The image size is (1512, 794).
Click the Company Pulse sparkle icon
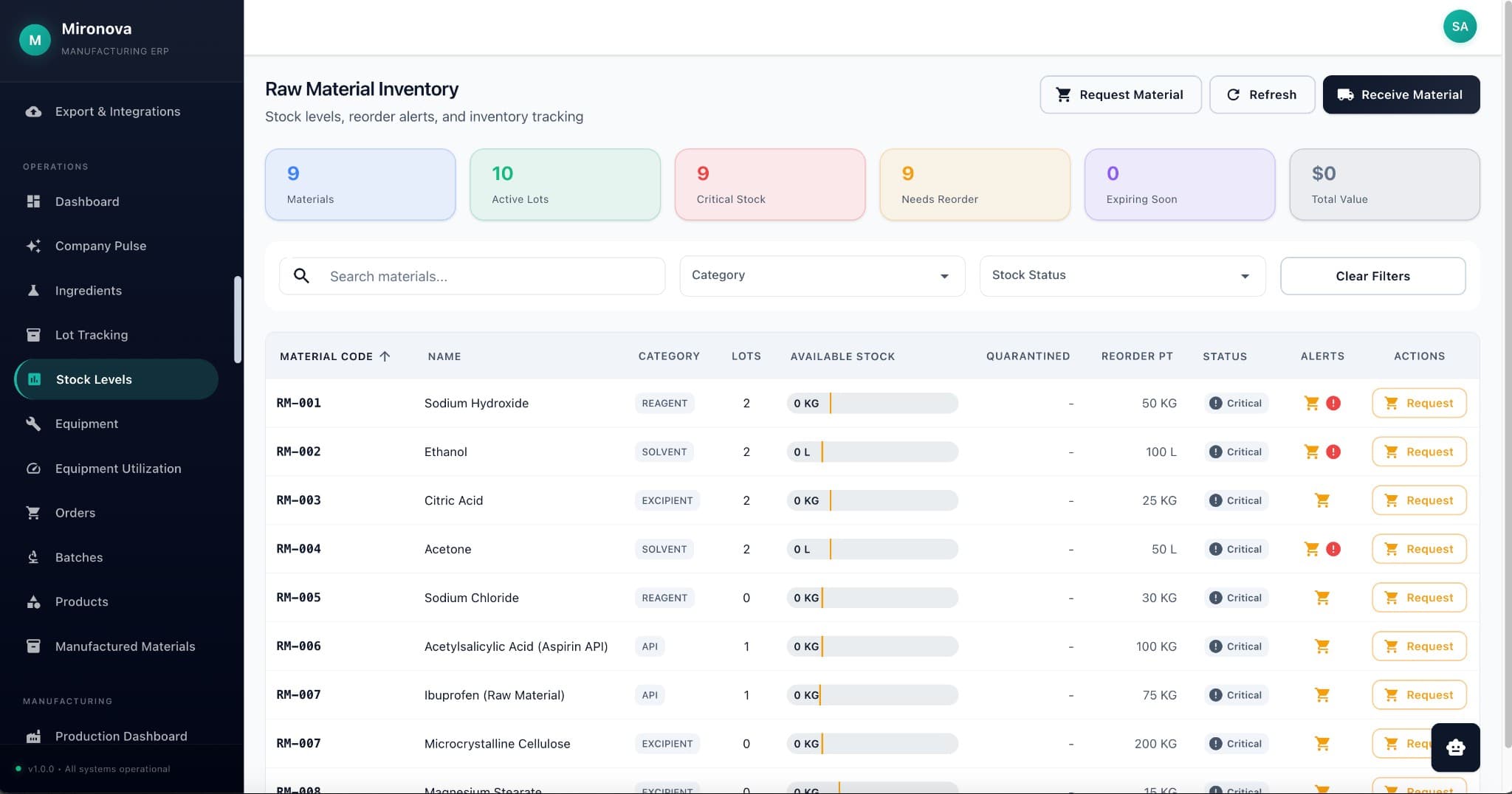pyautogui.click(x=34, y=246)
